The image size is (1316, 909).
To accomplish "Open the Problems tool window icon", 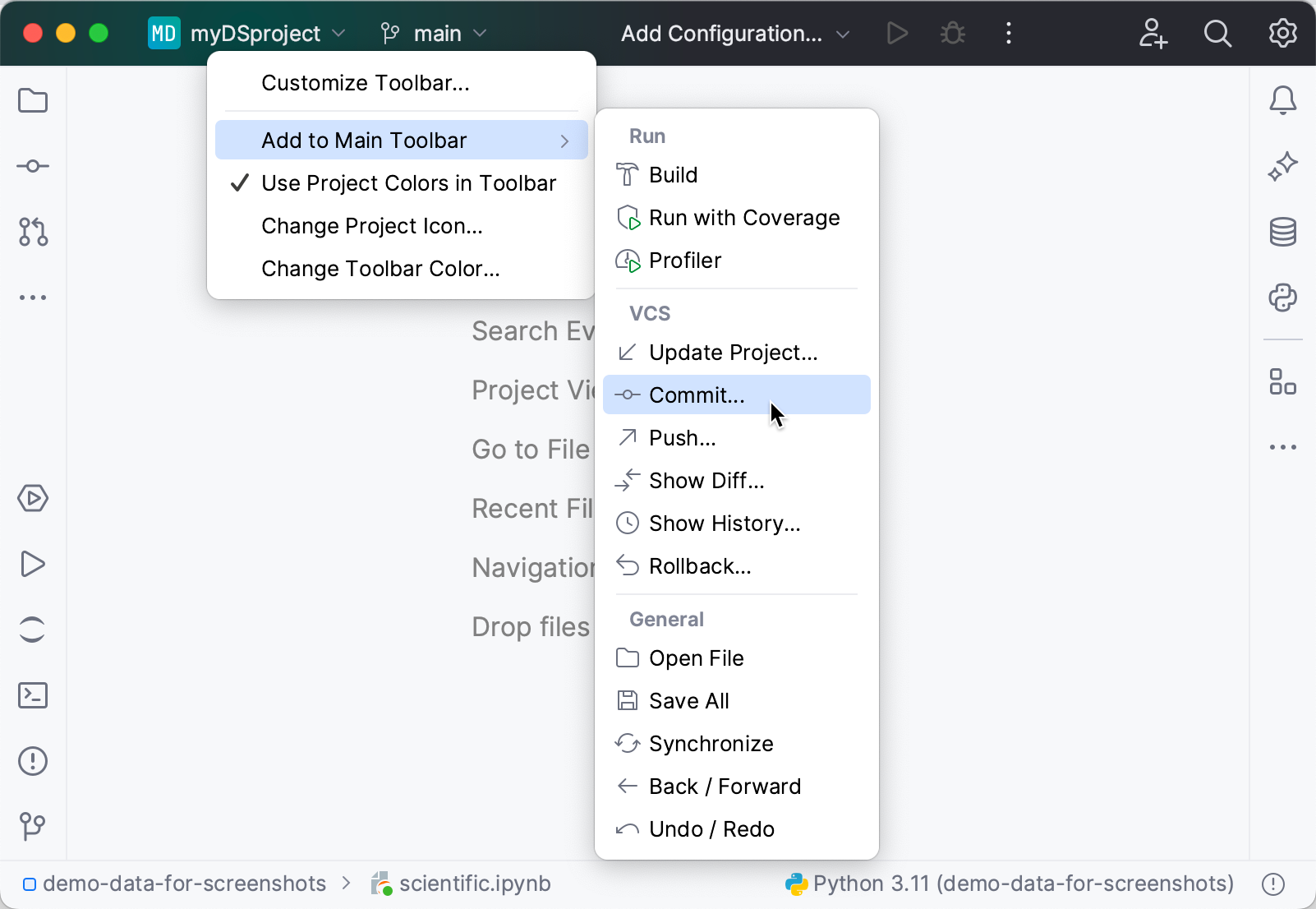I will (x=33, y=761).
